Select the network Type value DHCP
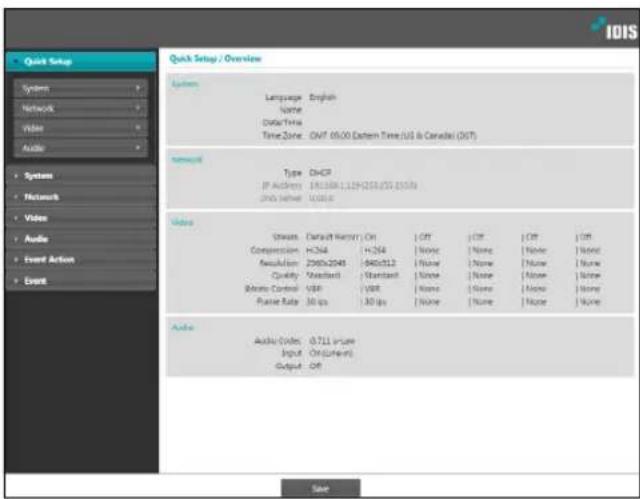Viewport: 640px width, 499px height. [320, 173]
